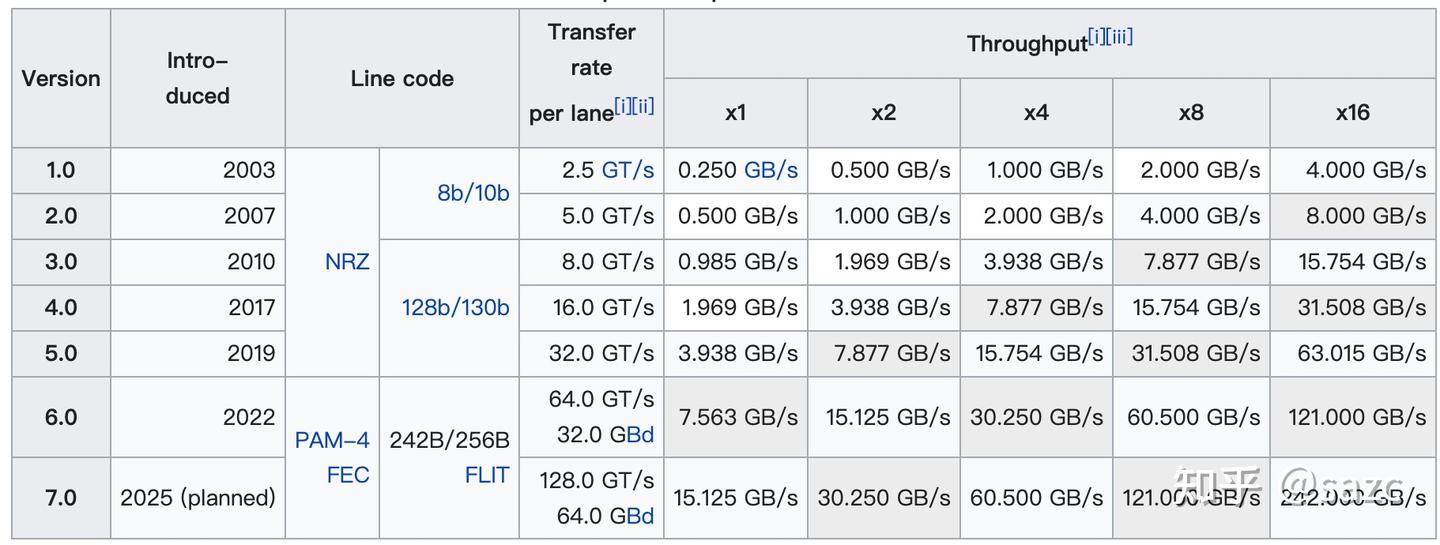This screenshot has width=1440, height=545.
Task: Click footnote [iii] in the Throughput header
Action: pos(1120,37)
